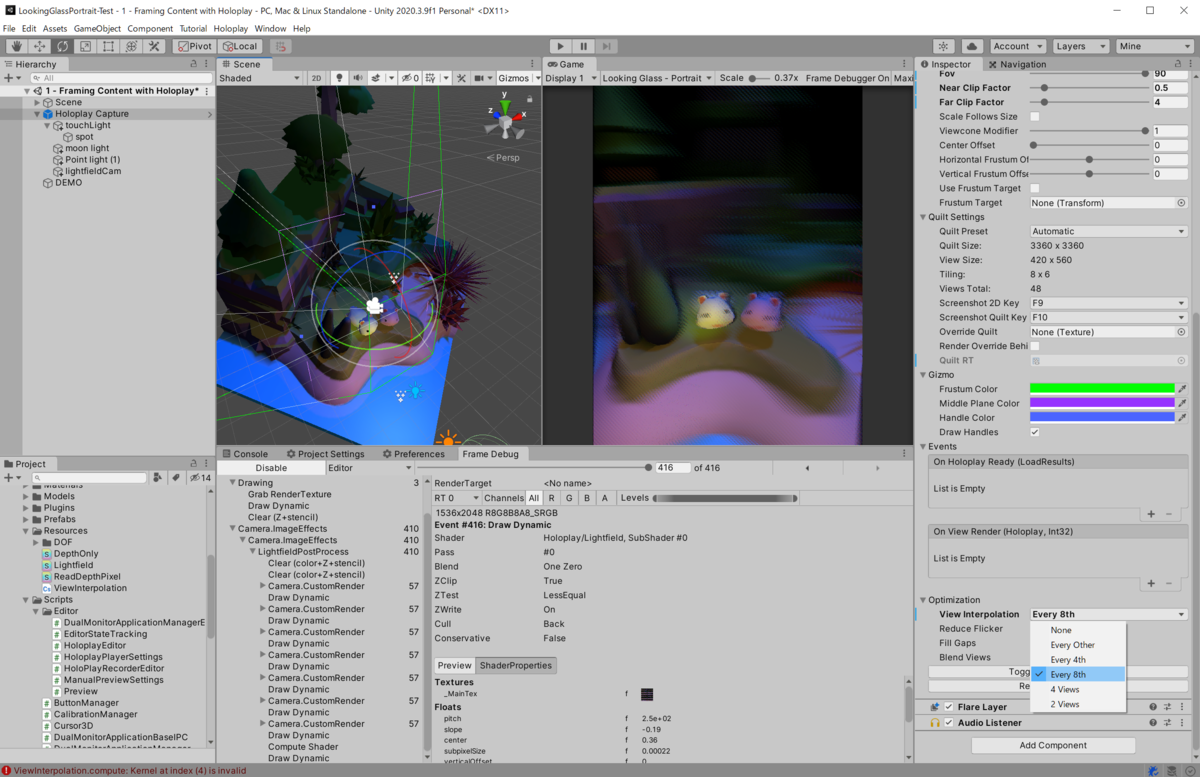The height and width of the screenshot is (777, 1200).
Task: Open Flare Layer help icon
Action: (1153, 707)
